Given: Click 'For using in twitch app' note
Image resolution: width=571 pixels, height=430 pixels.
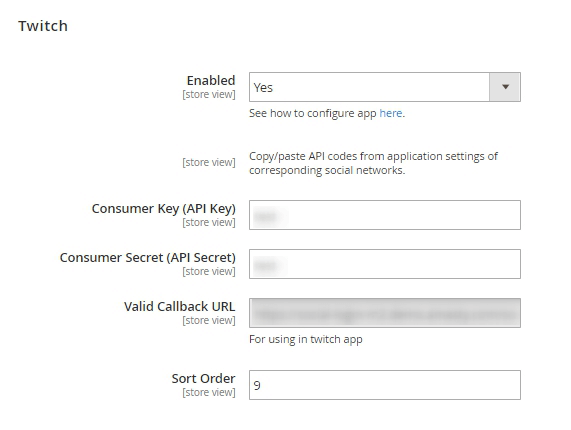Looking at the screenshot, I should [x=306, y=339].
